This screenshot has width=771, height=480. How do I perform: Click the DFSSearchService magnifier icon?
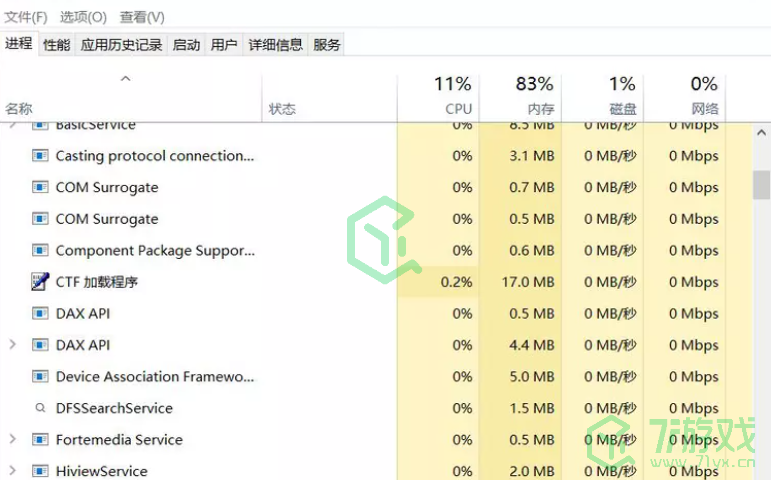[40, 408]
